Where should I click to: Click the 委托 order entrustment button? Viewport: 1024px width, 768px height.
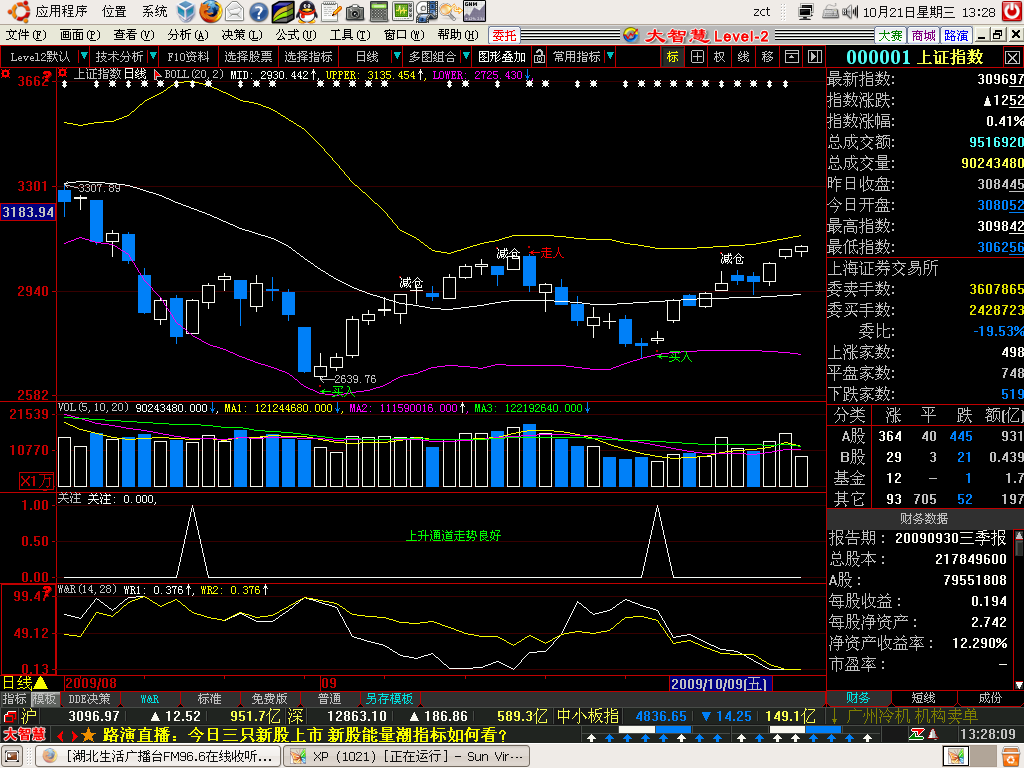pyautogui.click(x=504, y=35)
